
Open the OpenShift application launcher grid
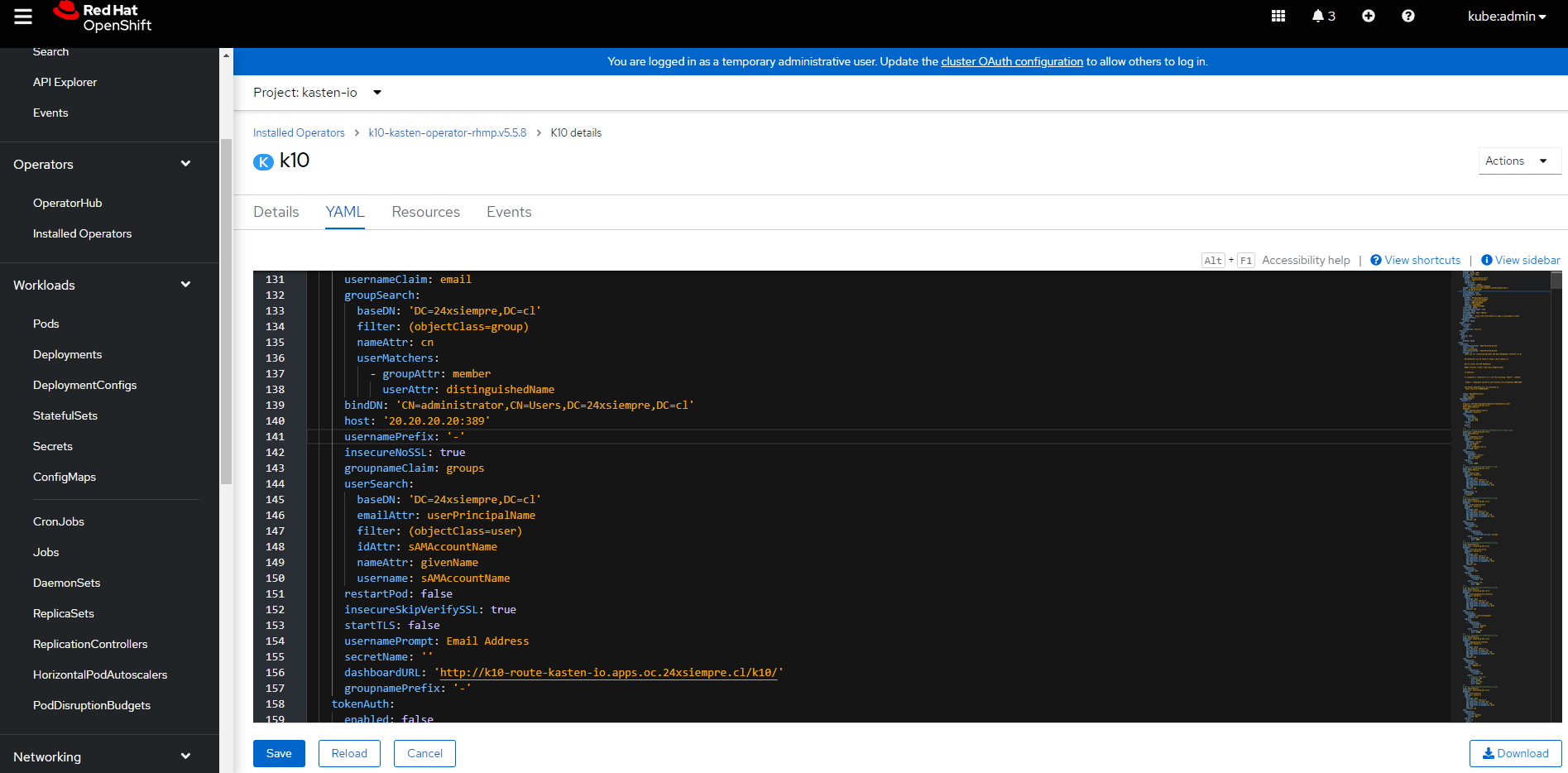[1278, 16]
